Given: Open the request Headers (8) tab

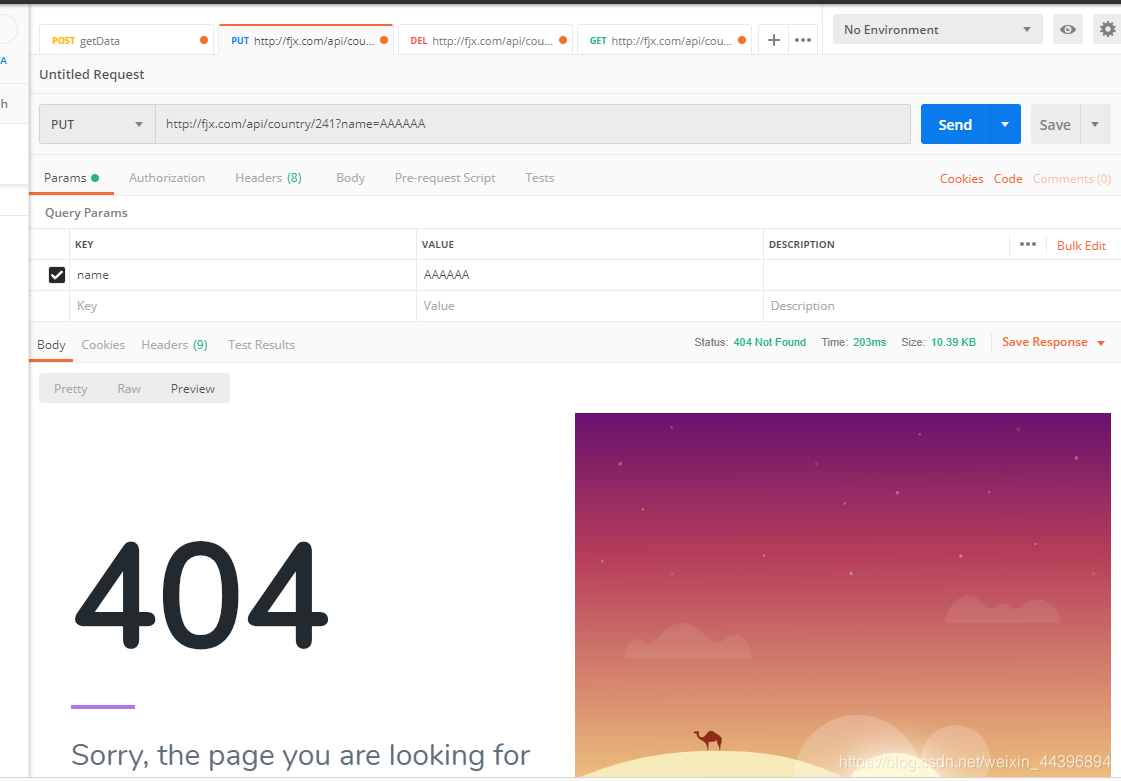Looking at the screenshot, I should pyautogui.click(x=268, y=178).
